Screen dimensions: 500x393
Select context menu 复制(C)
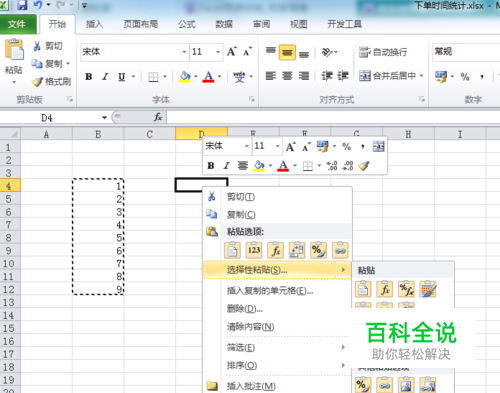coord(277,214)
